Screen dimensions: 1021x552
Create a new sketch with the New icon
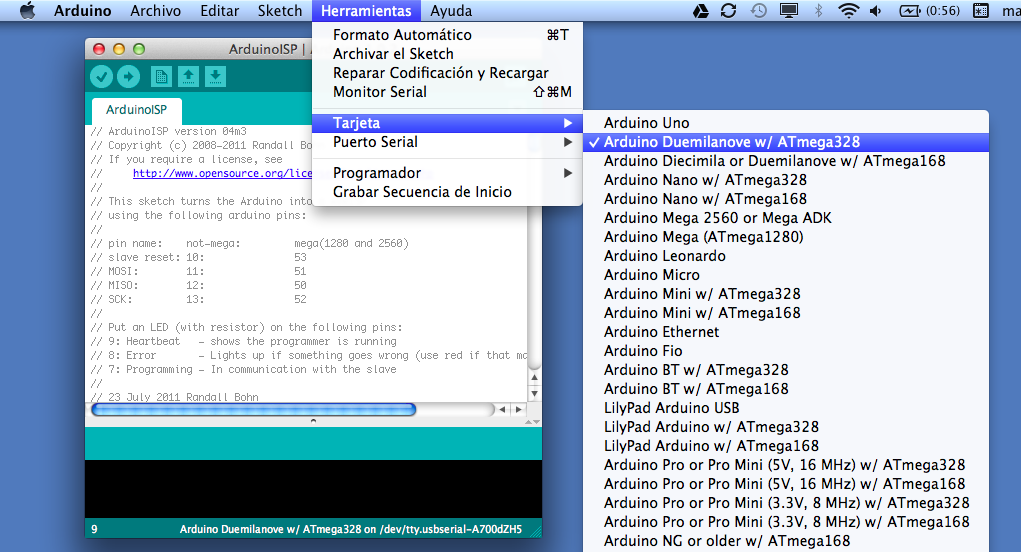click(x=161, y=77)
